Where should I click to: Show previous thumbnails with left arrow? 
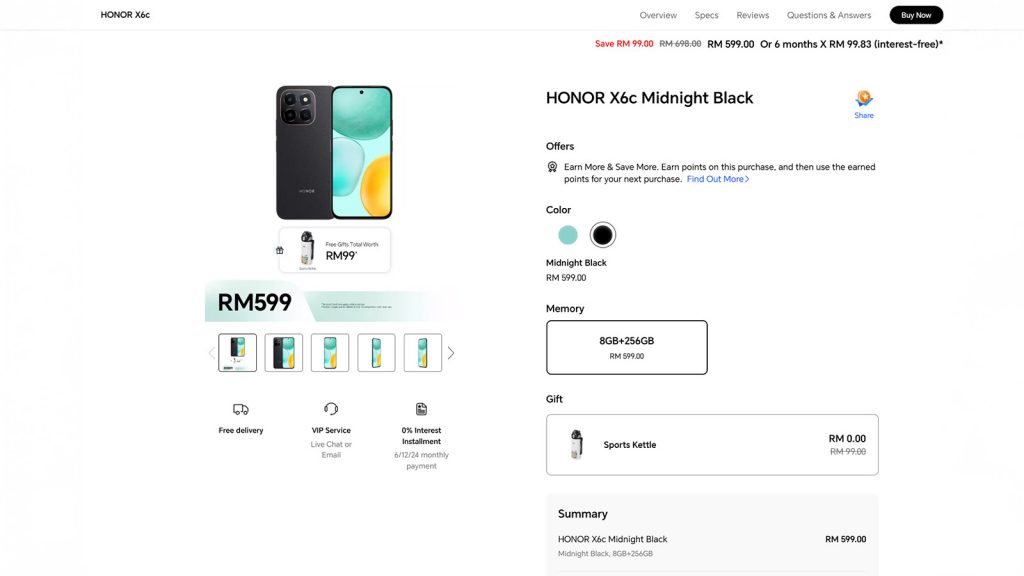tap(211, 353)
